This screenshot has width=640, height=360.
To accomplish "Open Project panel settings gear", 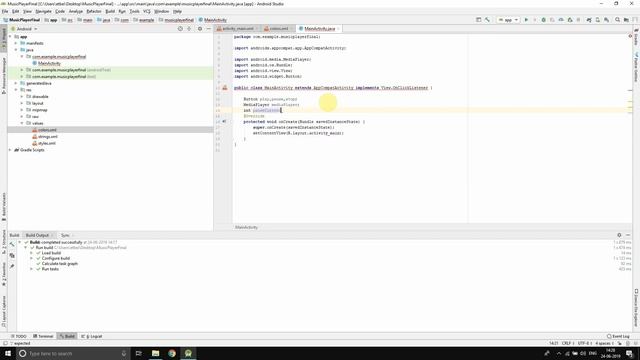I will pyautogui.click(x=200, y=29).
